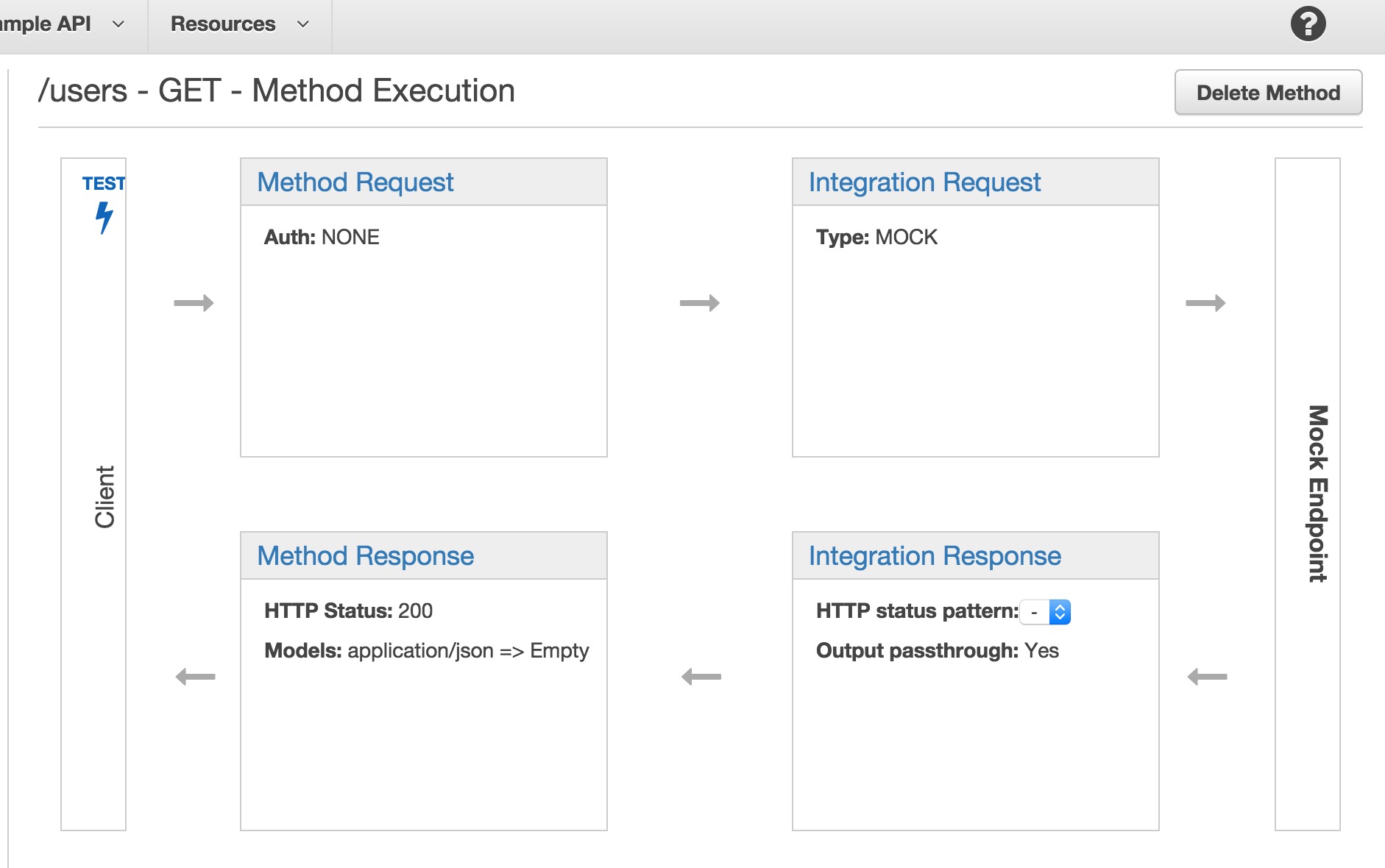
Task: Open the Method Request settings
Action: point(355,182)
